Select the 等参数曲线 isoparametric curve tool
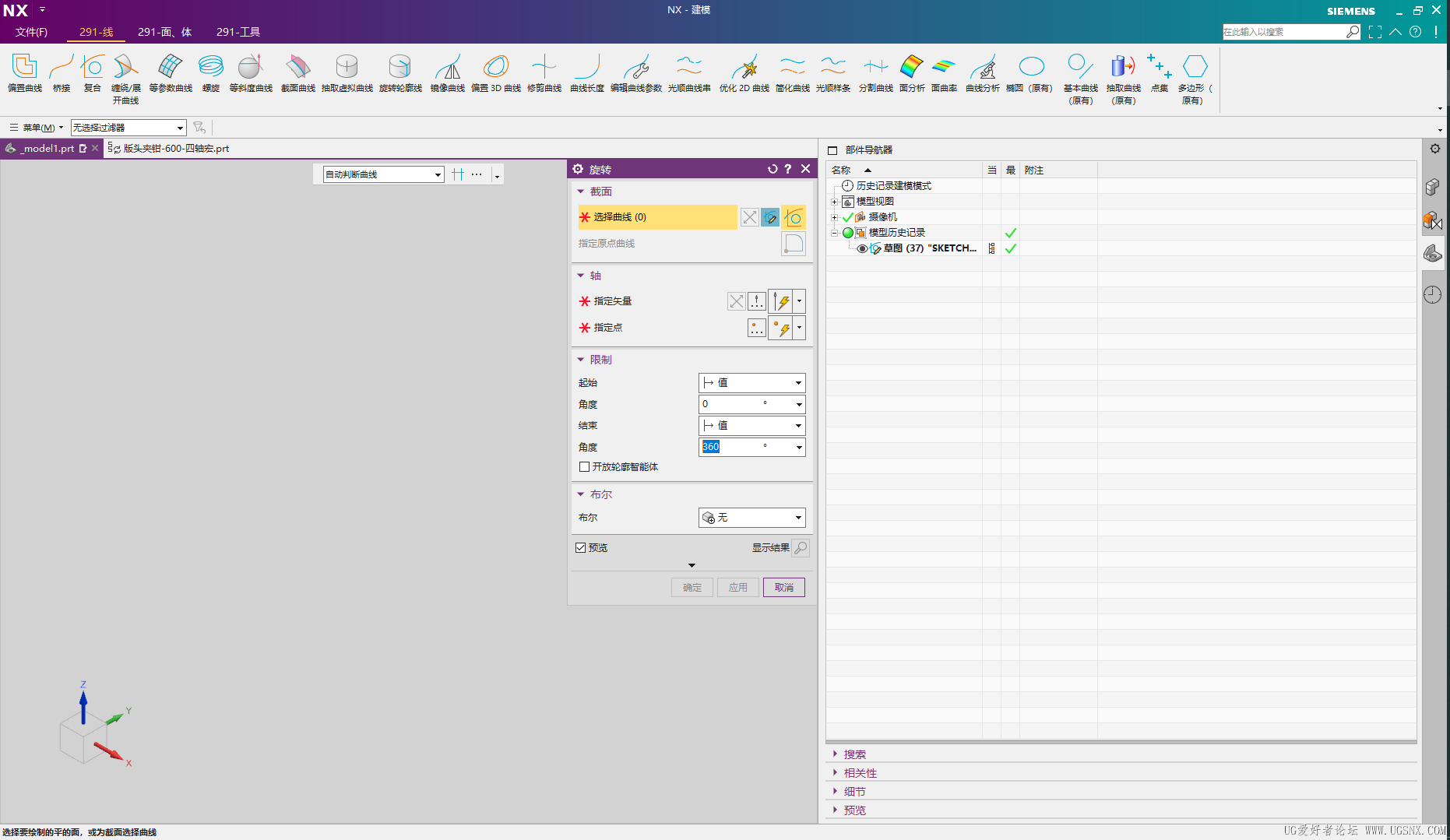This screenshot has height=840, width=1450. (x=171, y=73)
